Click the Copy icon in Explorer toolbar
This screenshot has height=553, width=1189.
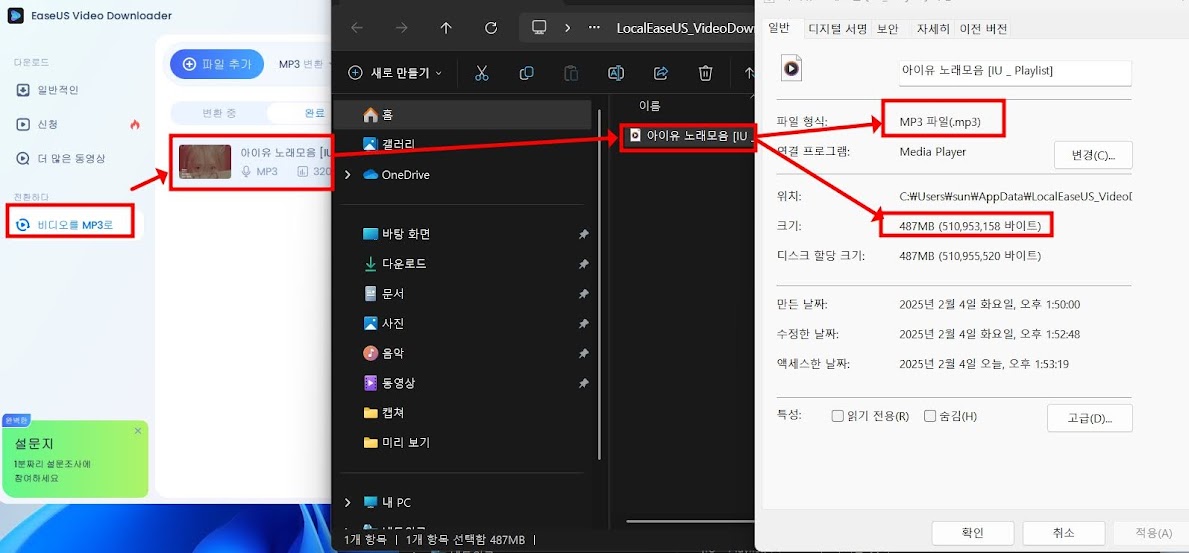pos(525,73)
